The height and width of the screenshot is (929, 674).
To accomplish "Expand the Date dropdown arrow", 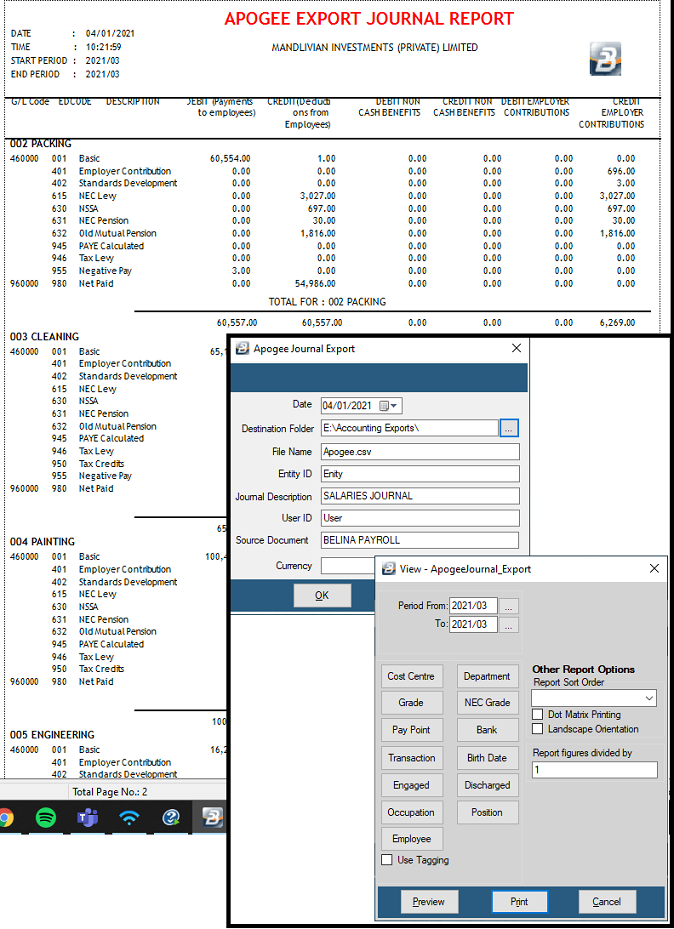I will pyautogui.click(x=394, y=406).
